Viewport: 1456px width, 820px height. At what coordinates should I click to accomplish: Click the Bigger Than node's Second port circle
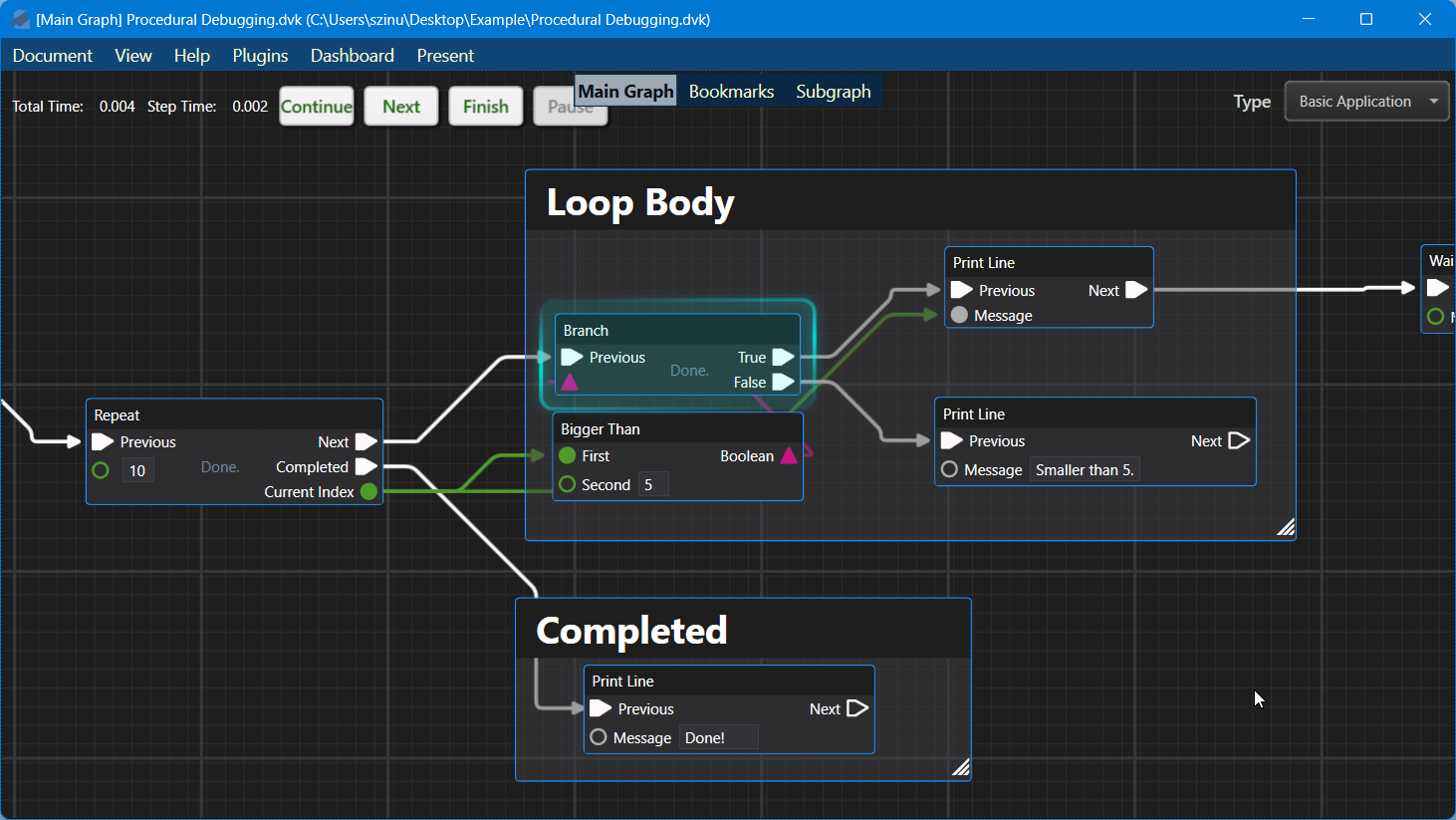click(568, 484)
